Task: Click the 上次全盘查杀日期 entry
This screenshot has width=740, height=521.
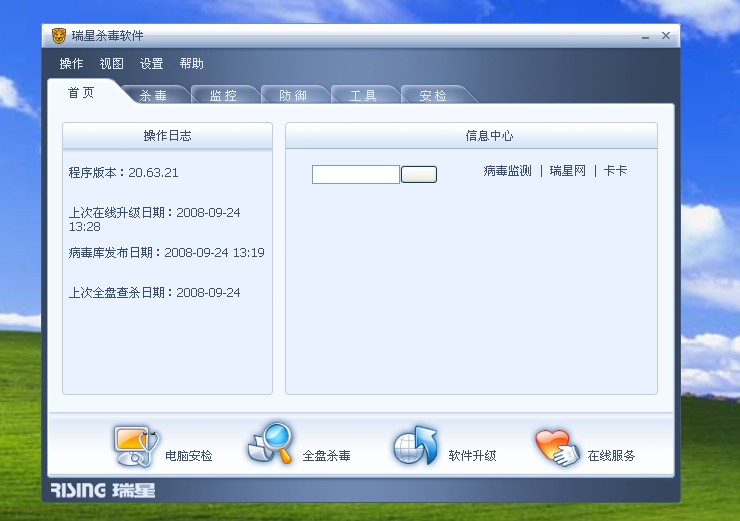Action: 155,293
